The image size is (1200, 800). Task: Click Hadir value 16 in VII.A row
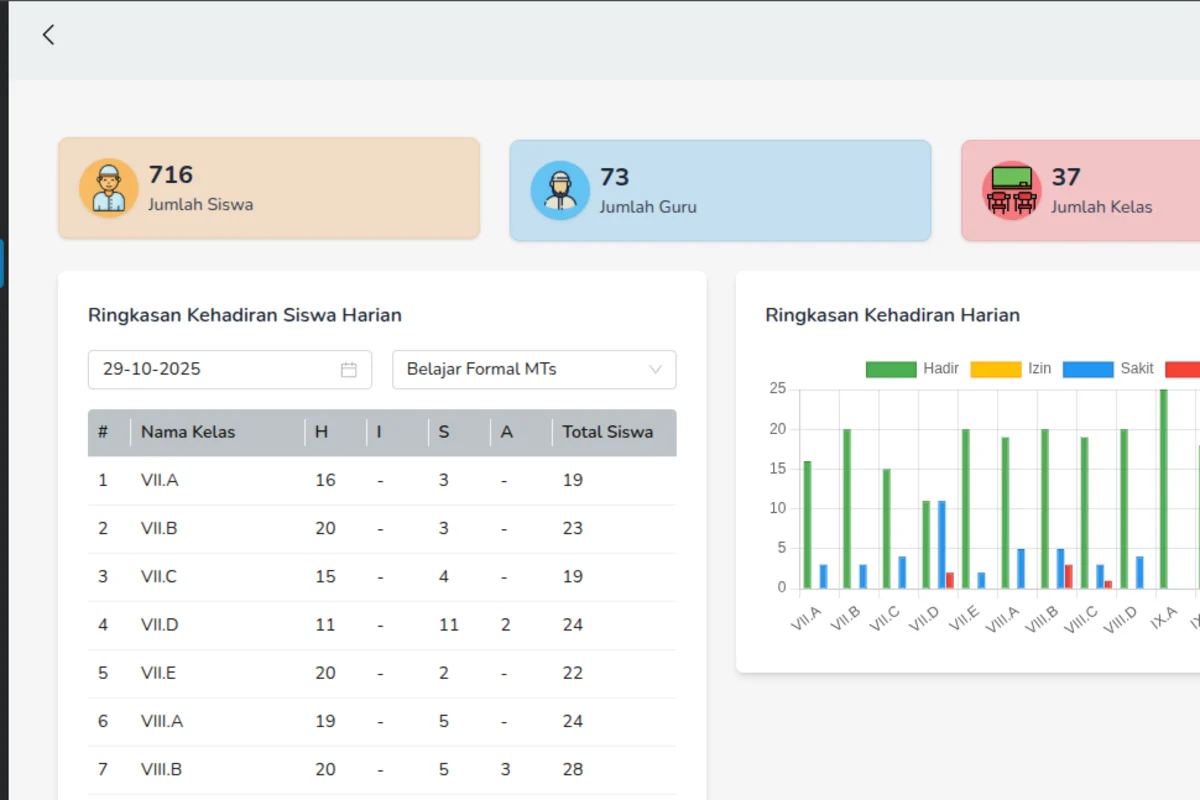tap(325, 480)
